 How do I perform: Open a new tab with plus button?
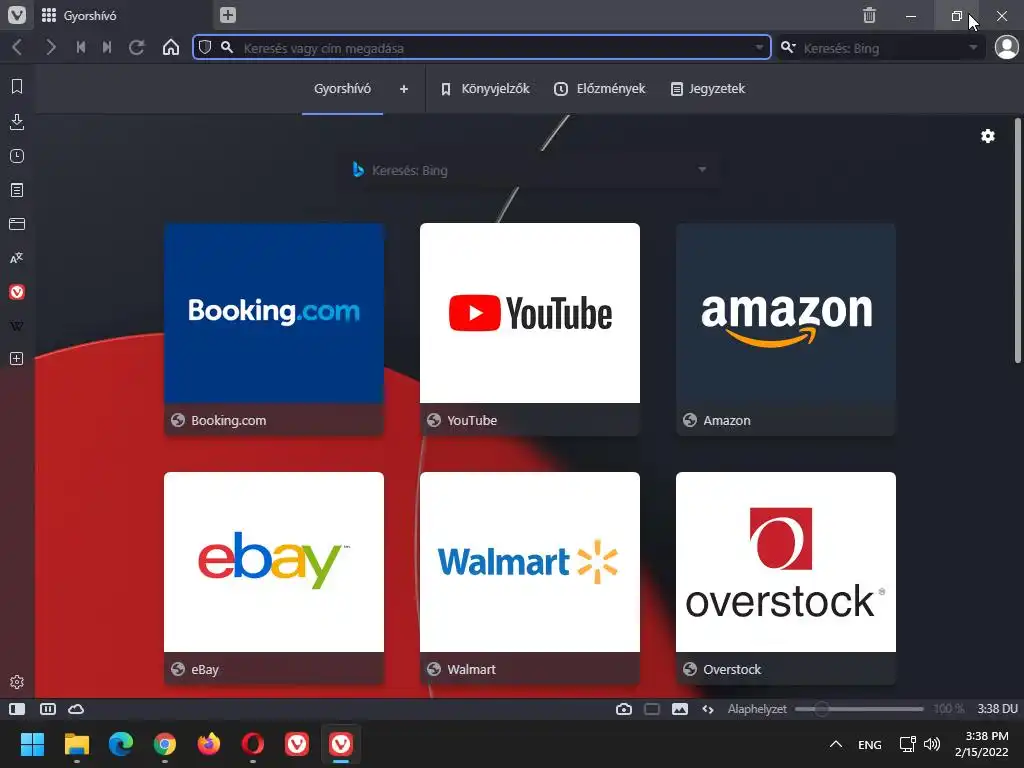[227, 15]
